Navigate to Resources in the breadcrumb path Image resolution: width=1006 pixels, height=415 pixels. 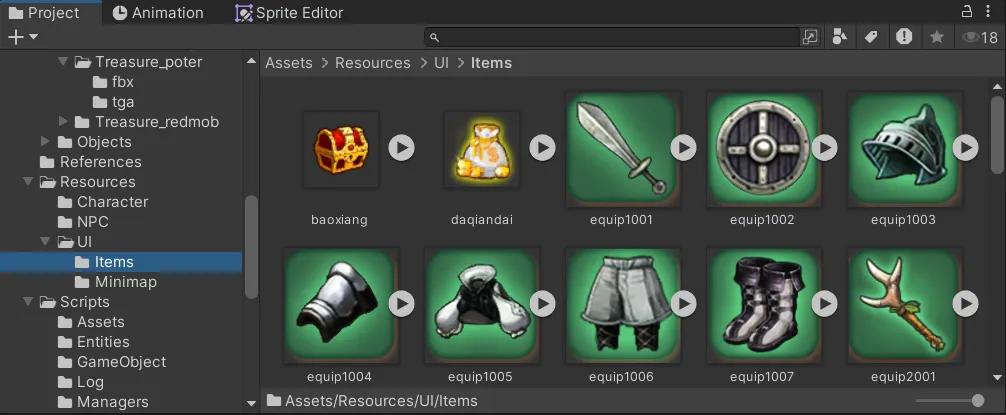click(x=372, y=63)
